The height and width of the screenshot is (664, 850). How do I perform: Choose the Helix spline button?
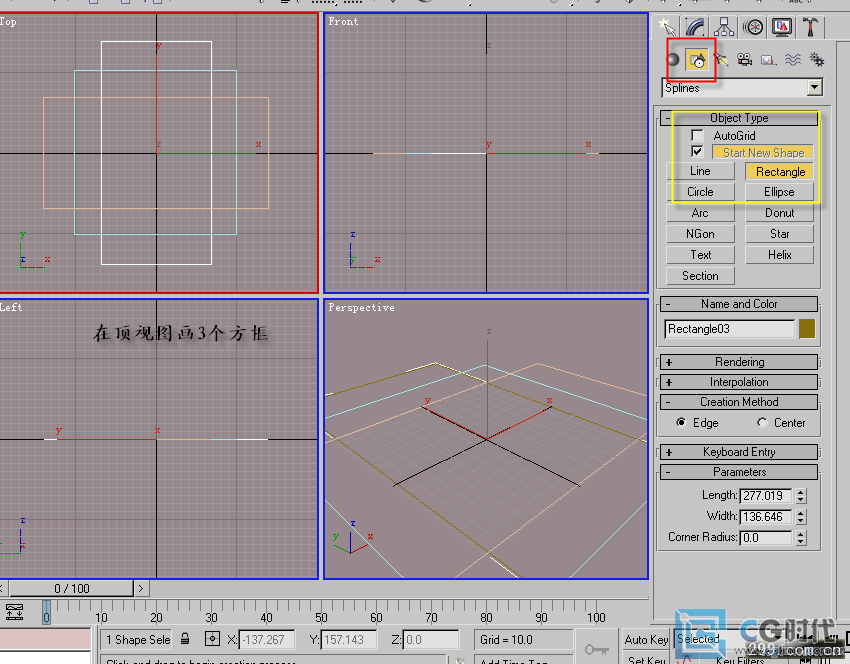(779, 255)
